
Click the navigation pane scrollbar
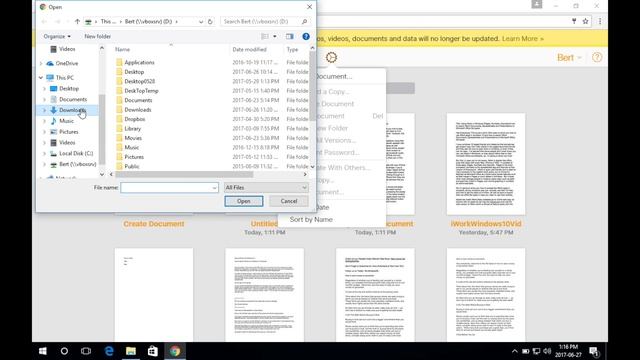[102, 129]
